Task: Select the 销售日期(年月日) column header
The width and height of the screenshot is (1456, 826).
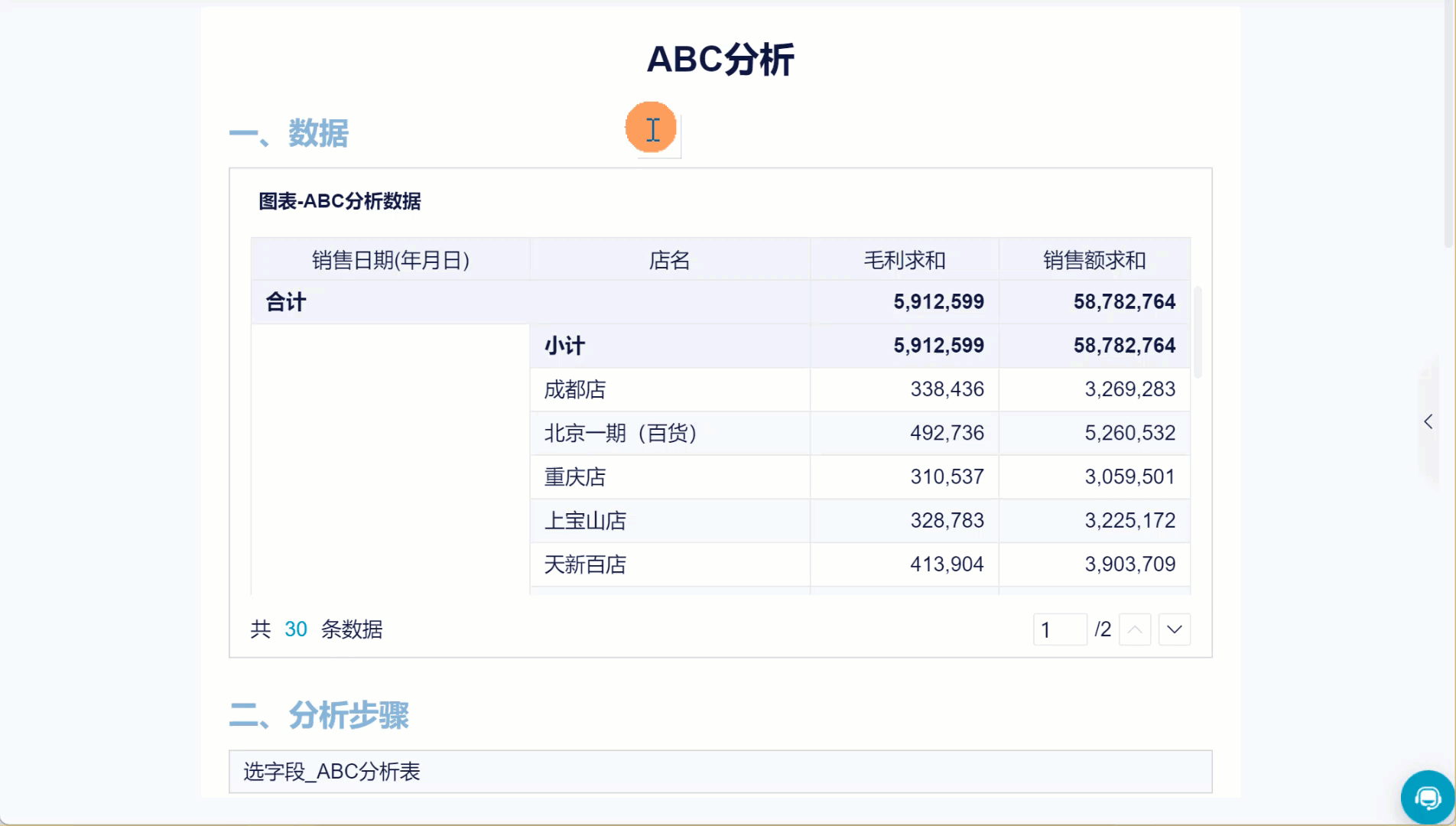Action: pos(390,260)
